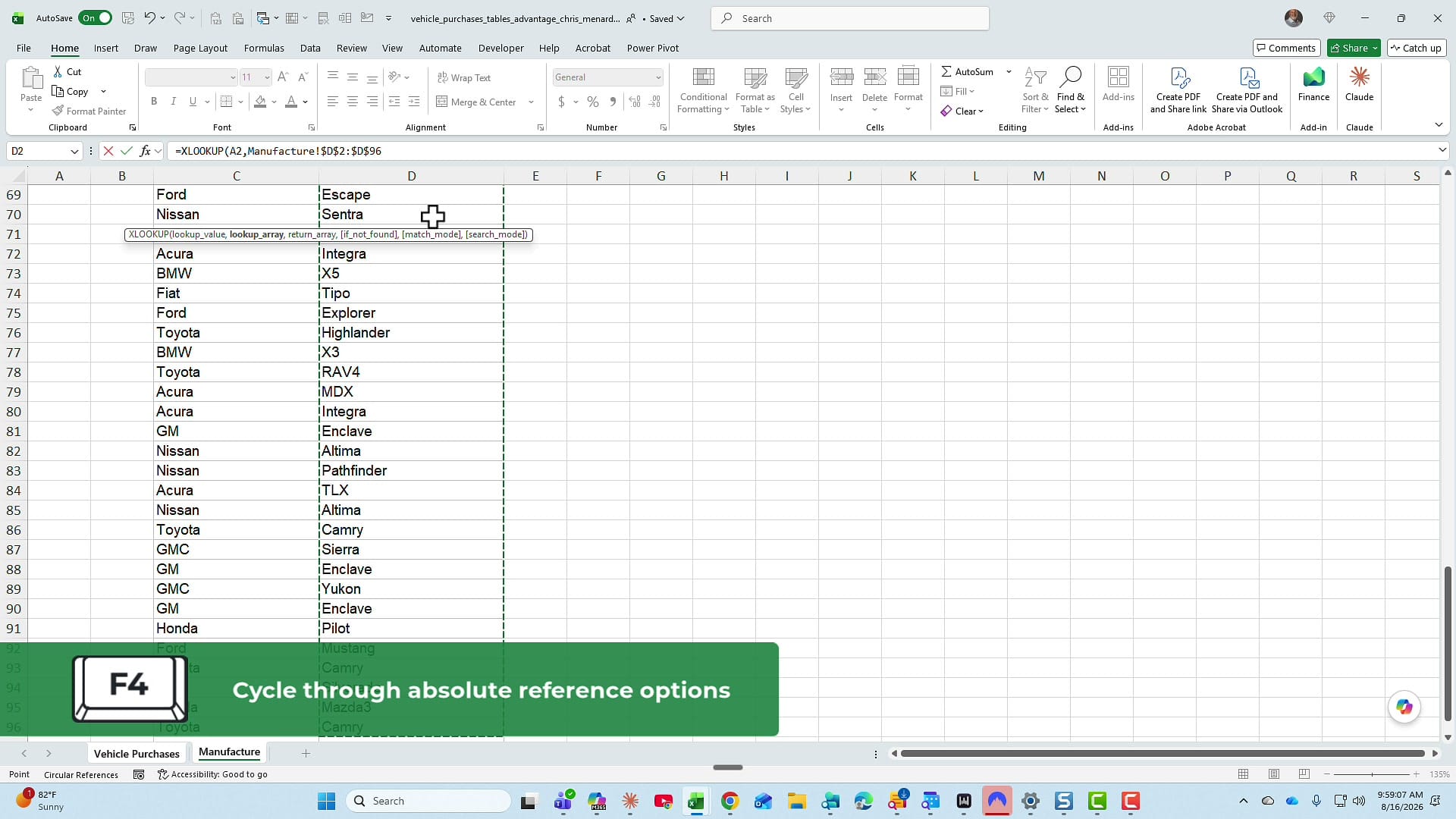
Task: Click the Claude add-in icon
Action: pos(1359,77)
